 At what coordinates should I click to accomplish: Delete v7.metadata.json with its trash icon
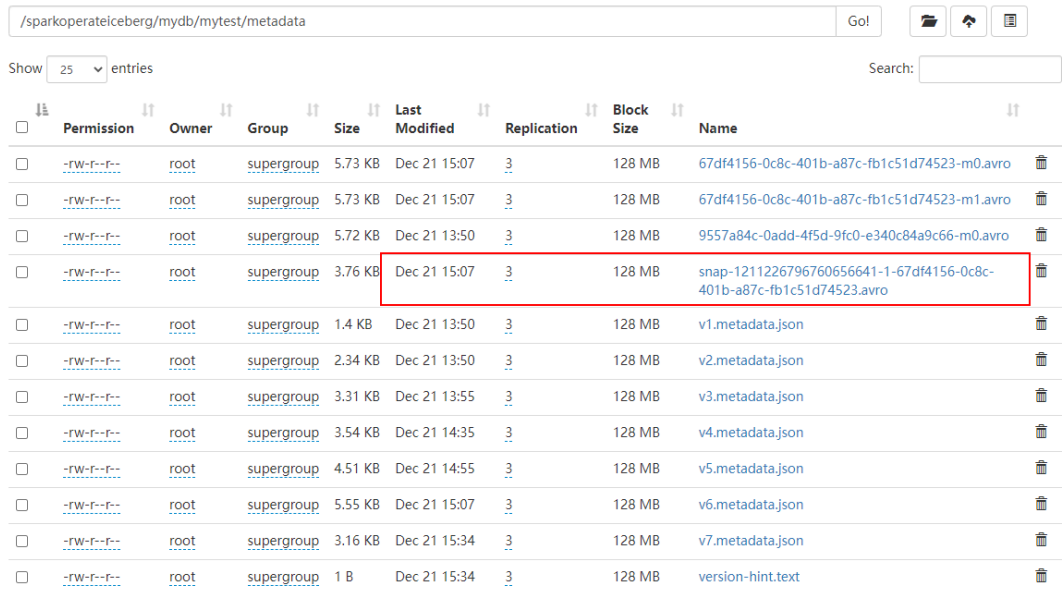pyautogui.click(x=1041, y=540)
